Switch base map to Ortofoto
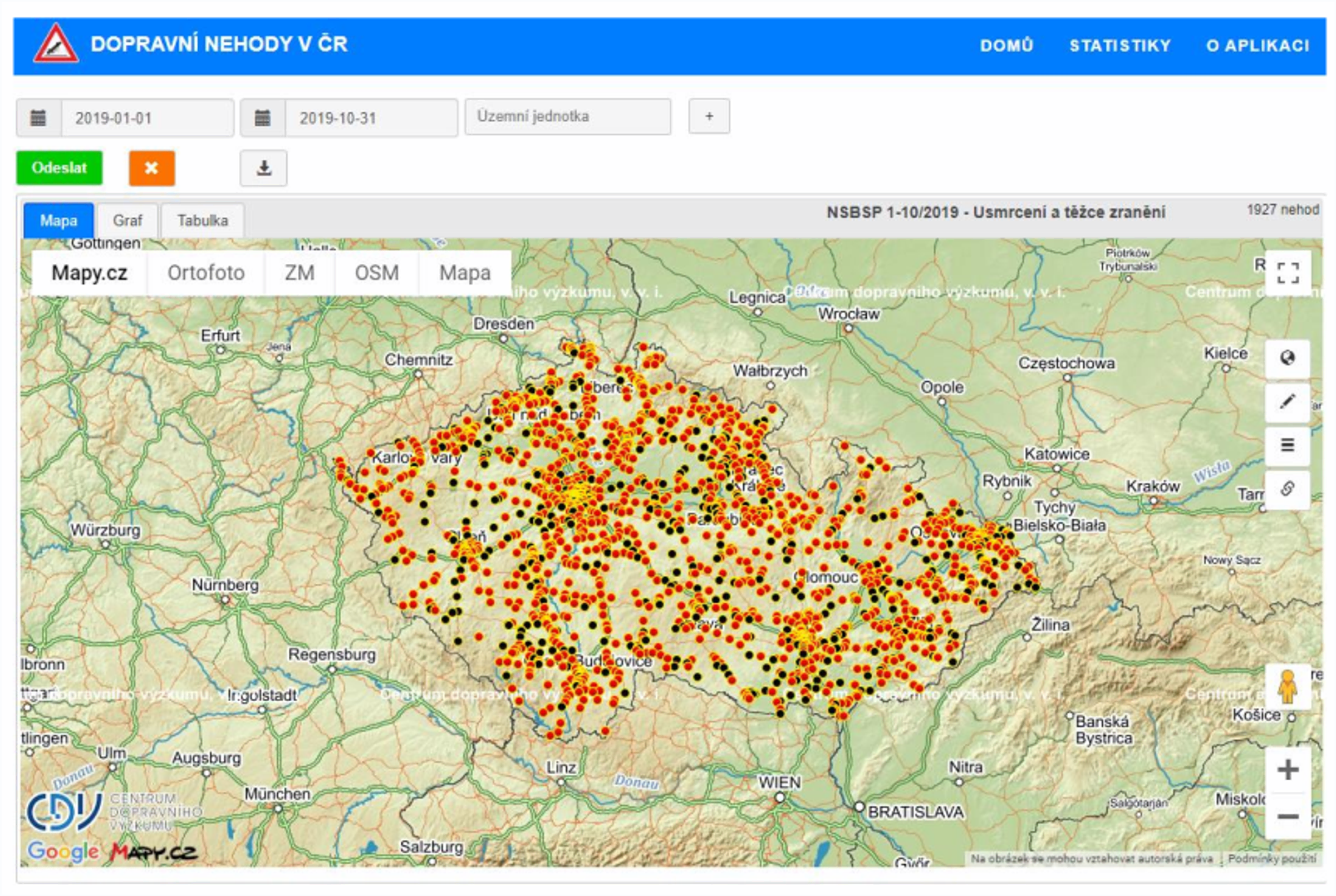 (x=206, y=273)
